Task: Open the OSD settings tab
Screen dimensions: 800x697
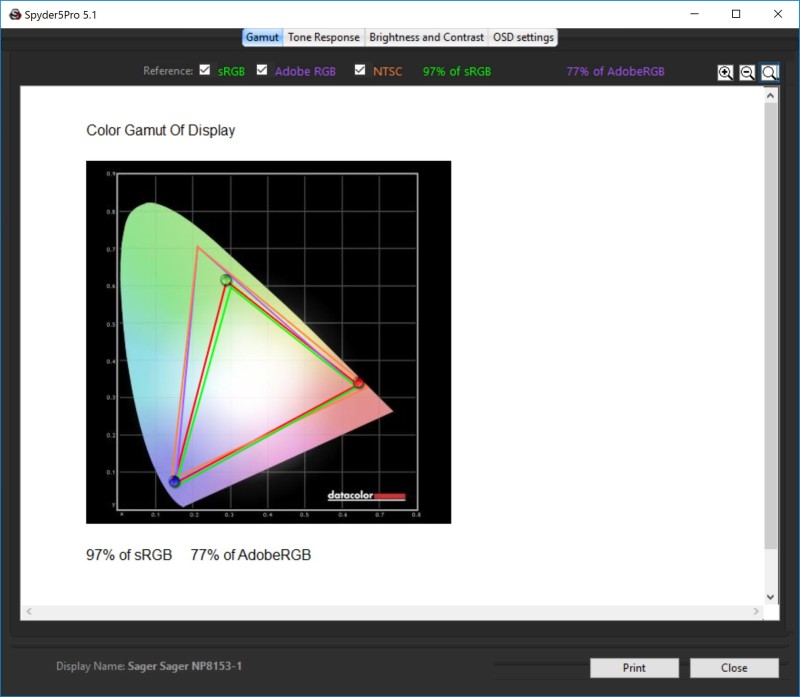Action: 523,37
